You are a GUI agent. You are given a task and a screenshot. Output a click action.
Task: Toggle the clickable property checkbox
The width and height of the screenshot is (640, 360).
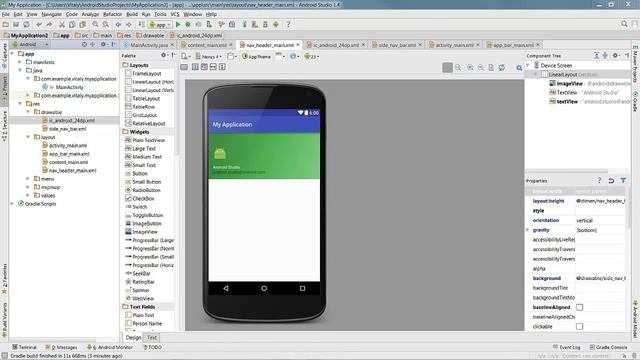tap(580, 327)
